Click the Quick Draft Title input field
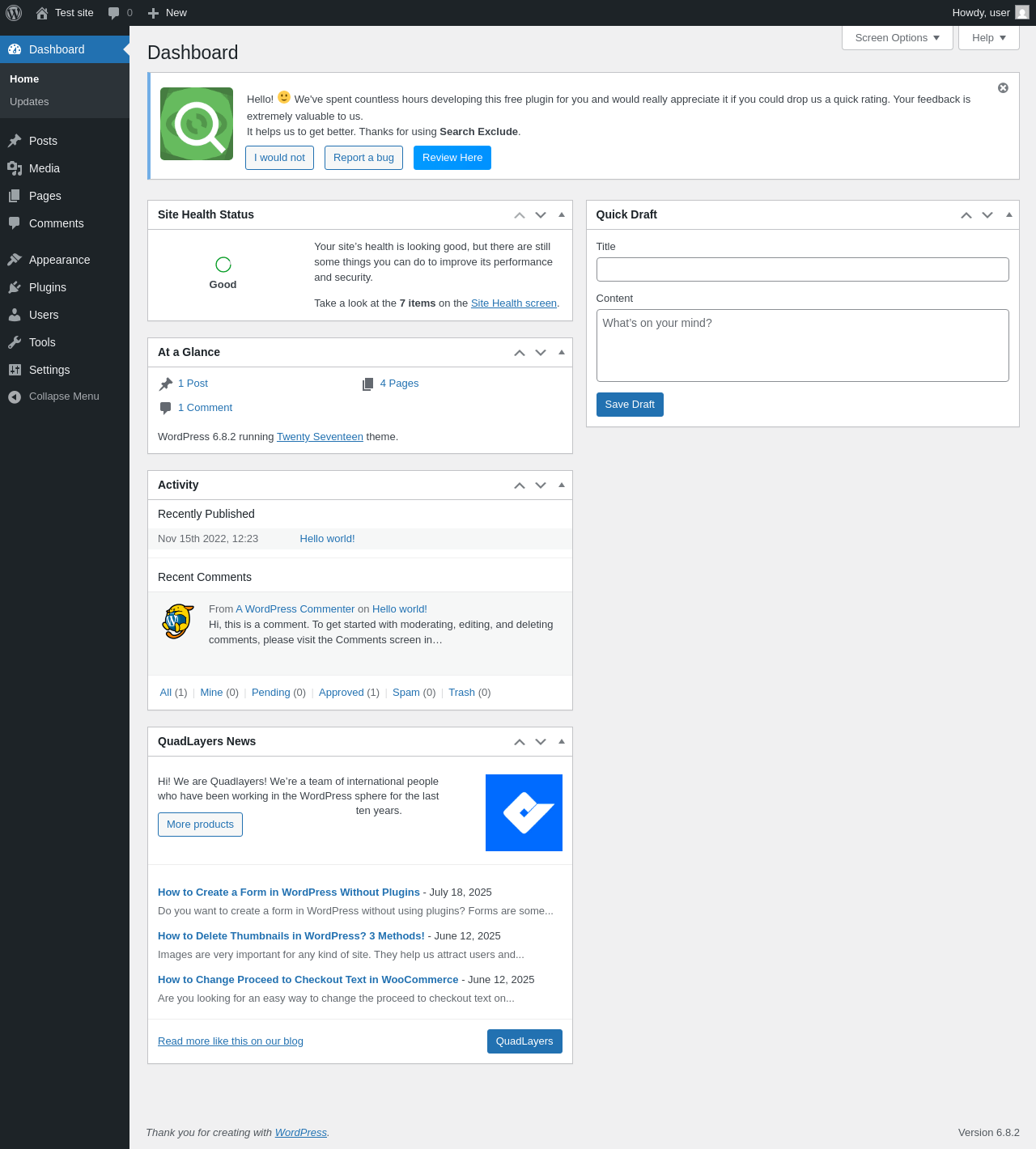This screenshot has height=1149, width=1036. pyautogui.click(x=802, y=269)
